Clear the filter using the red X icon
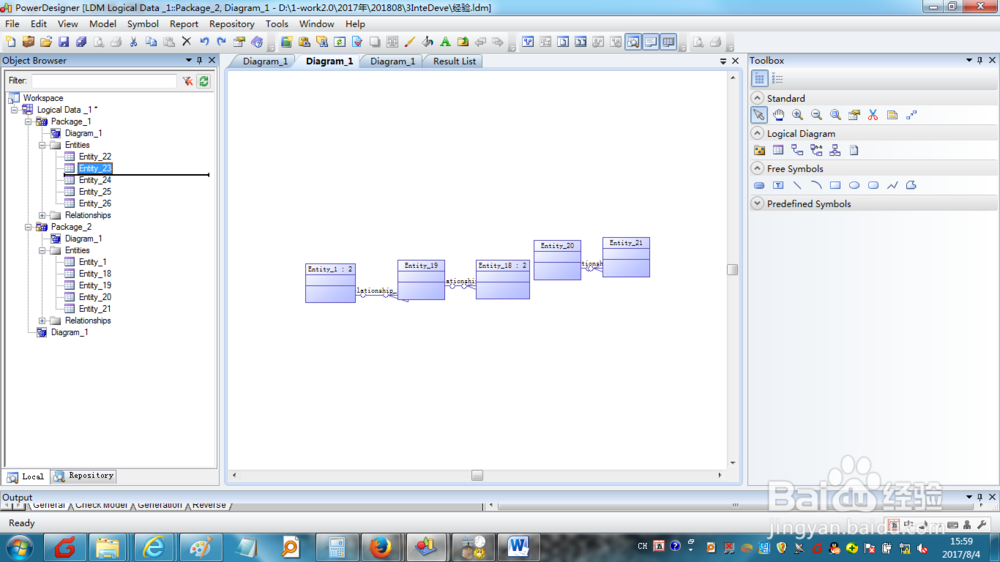The image size is (1000, 562). coord(188,81)
